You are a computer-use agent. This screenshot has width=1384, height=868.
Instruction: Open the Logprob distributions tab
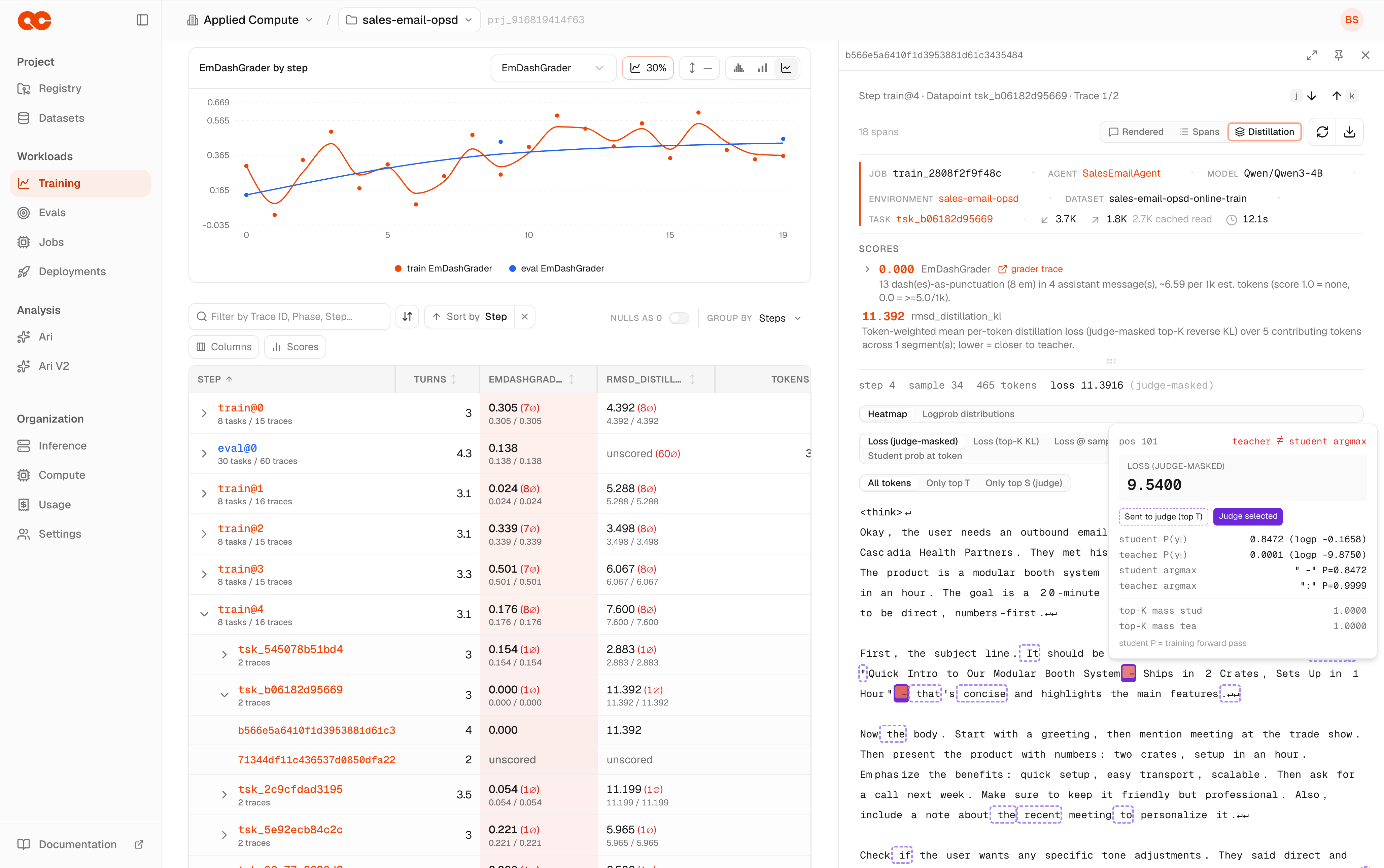(968, 414)
